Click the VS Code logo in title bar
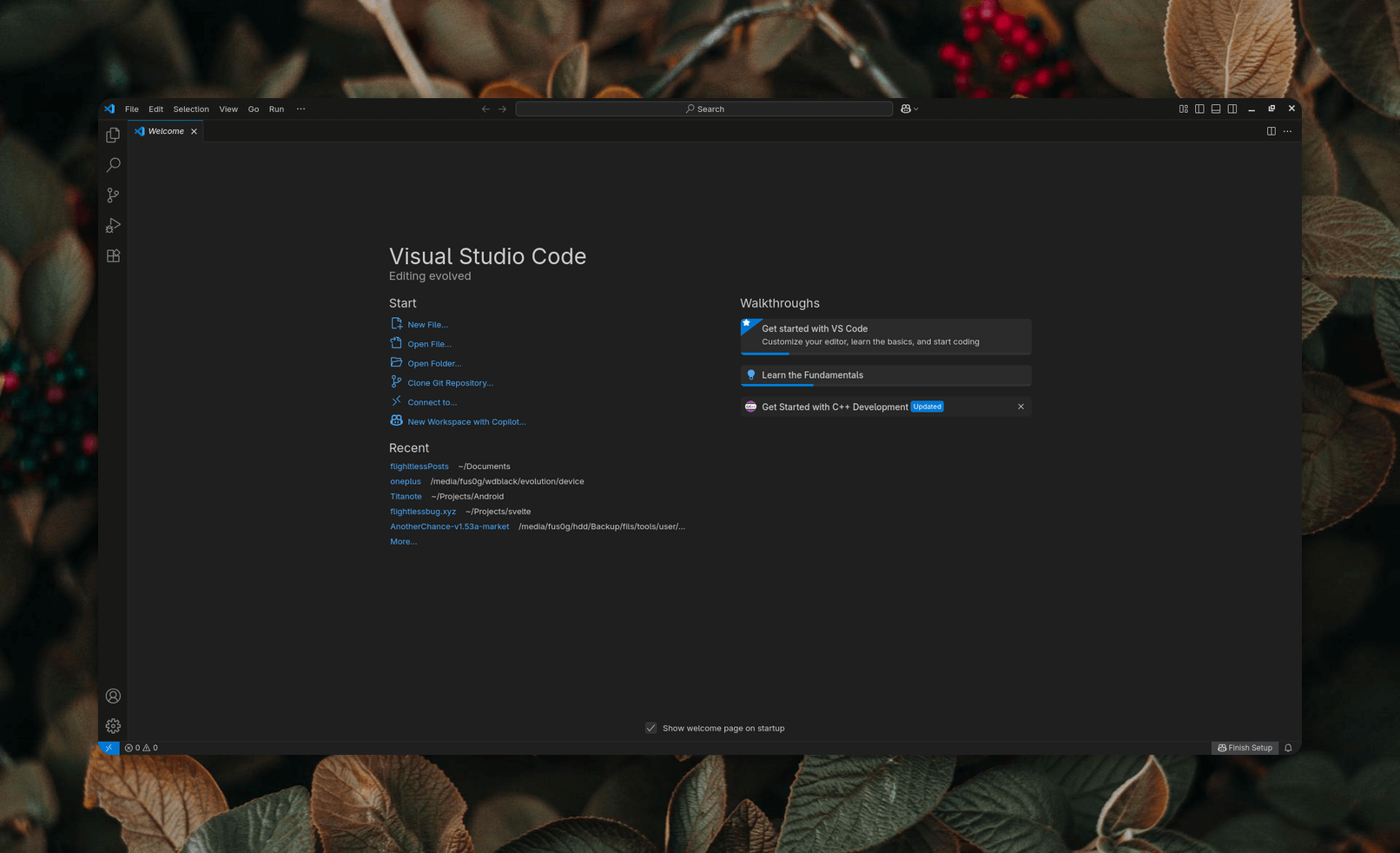1400x853 pixels. (x=109, y=109)
